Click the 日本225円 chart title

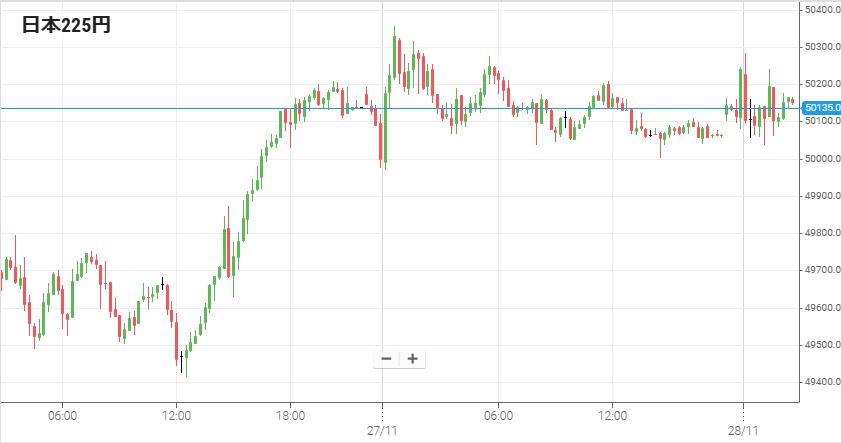66,26
